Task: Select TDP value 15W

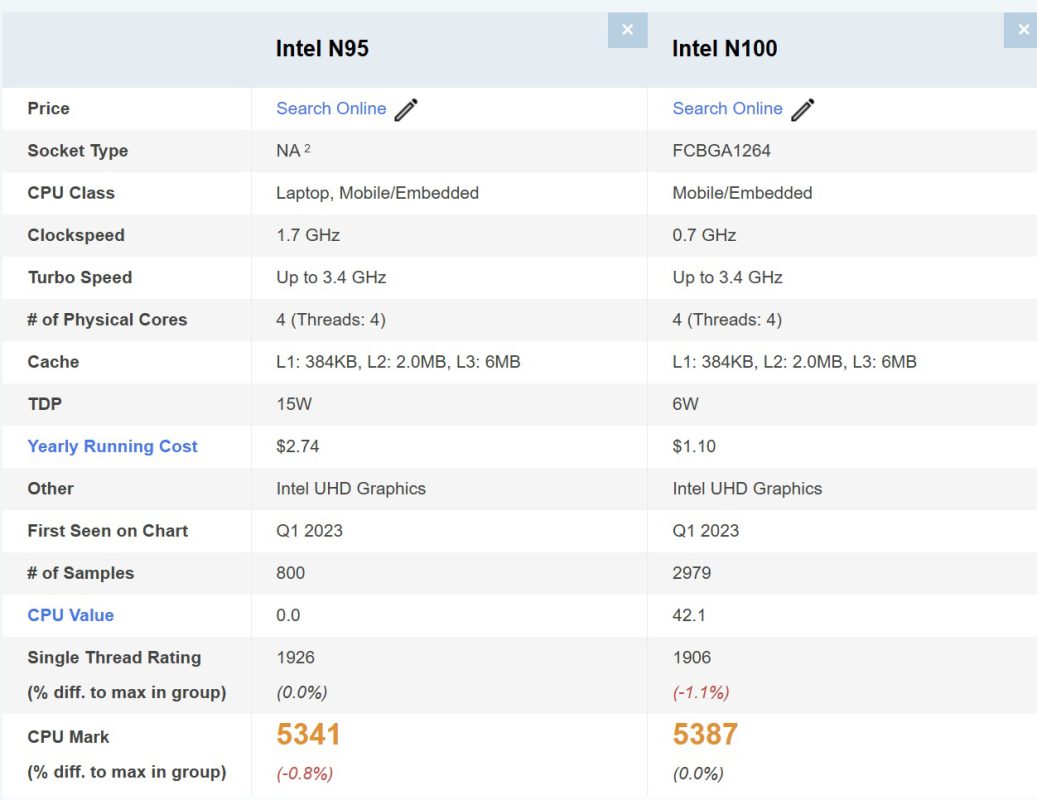Action: pyautogui.click(x=294, y=404)
